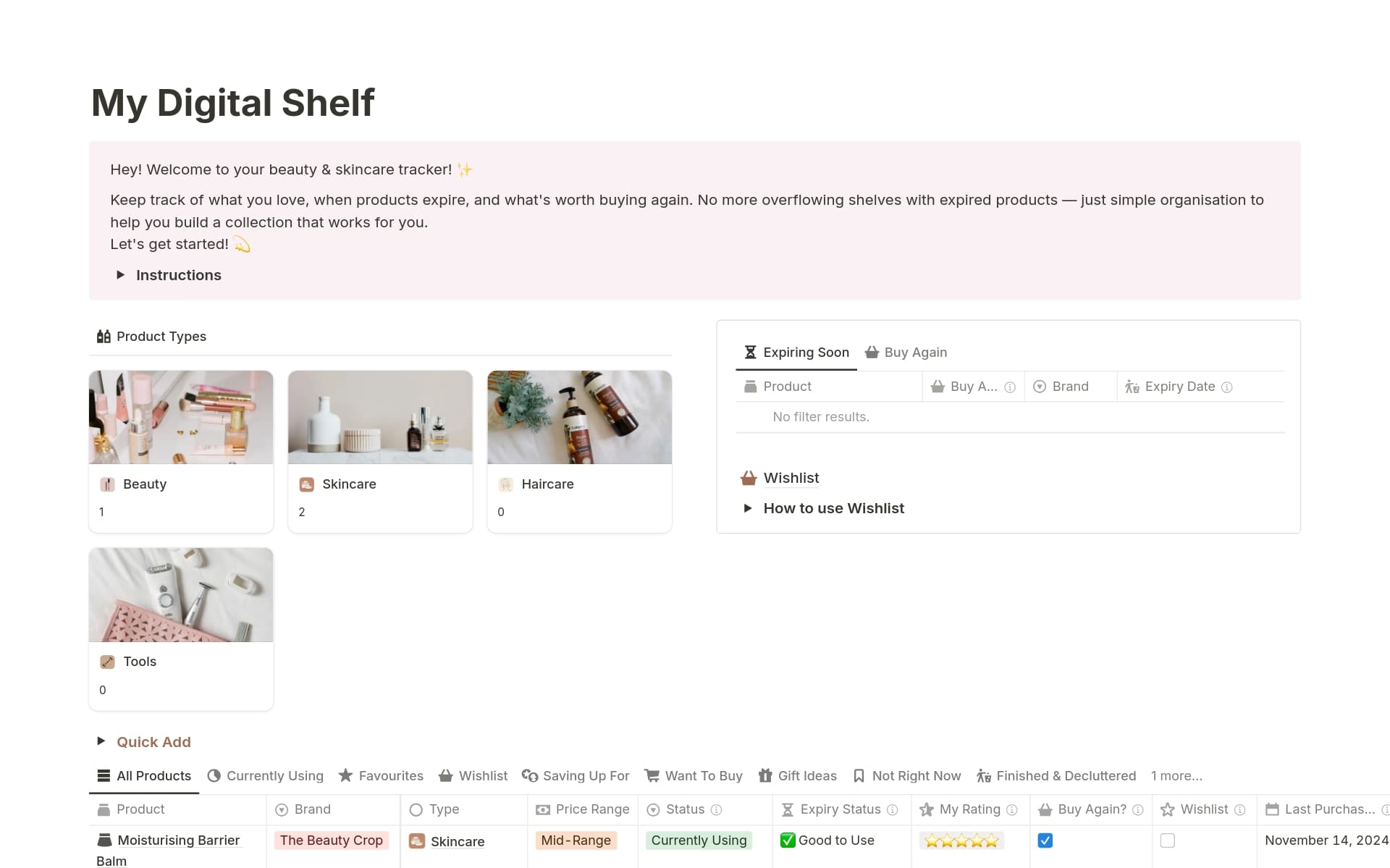This screenshot has height=868, width=1390.
Task: Switch to the Buy Again tab
Action: point(915,352)
